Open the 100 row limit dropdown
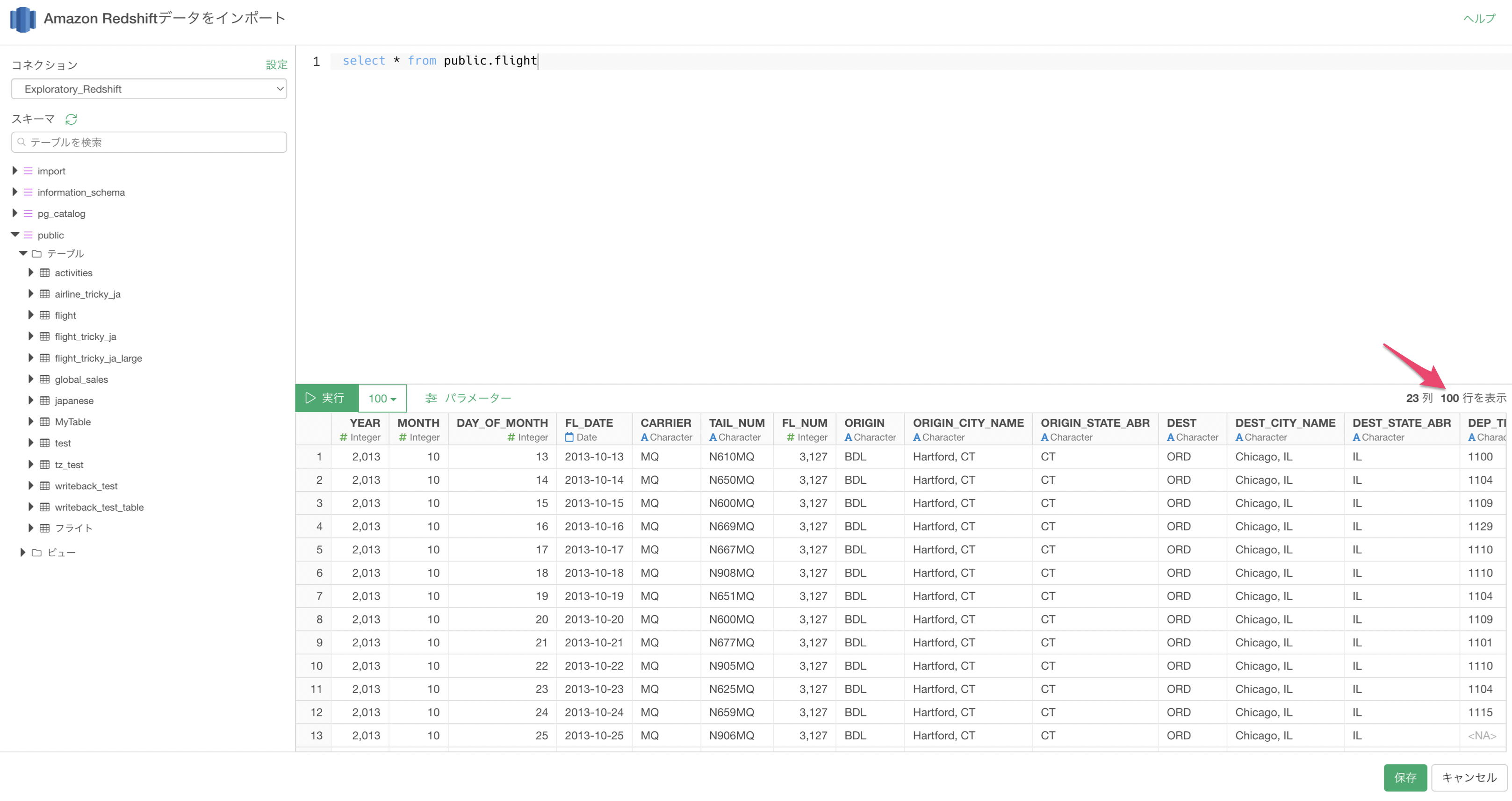The width and height of the screenshot is (1512, 801). (x=382, y=399)
